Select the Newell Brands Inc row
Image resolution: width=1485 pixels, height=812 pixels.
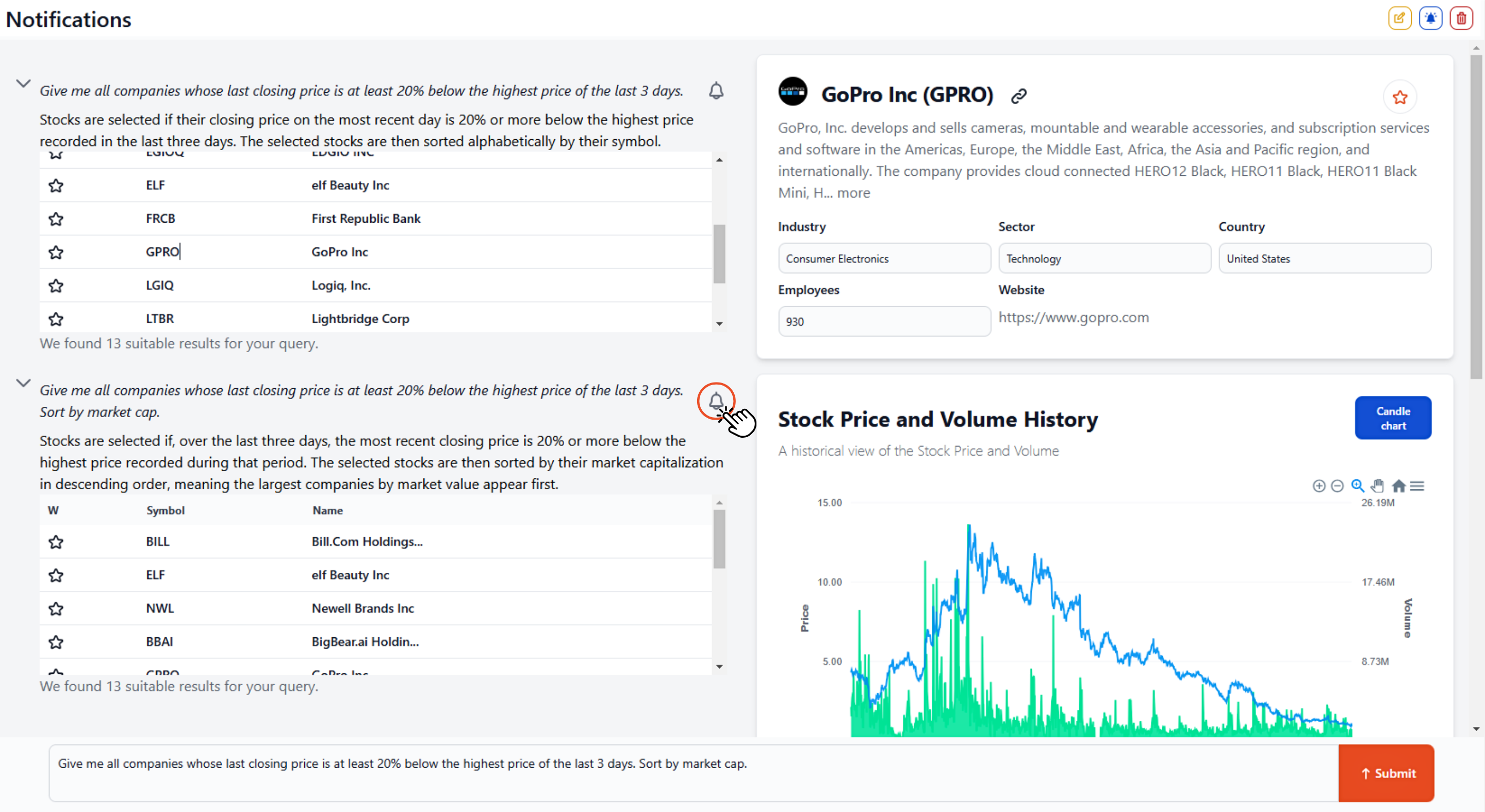375,608
